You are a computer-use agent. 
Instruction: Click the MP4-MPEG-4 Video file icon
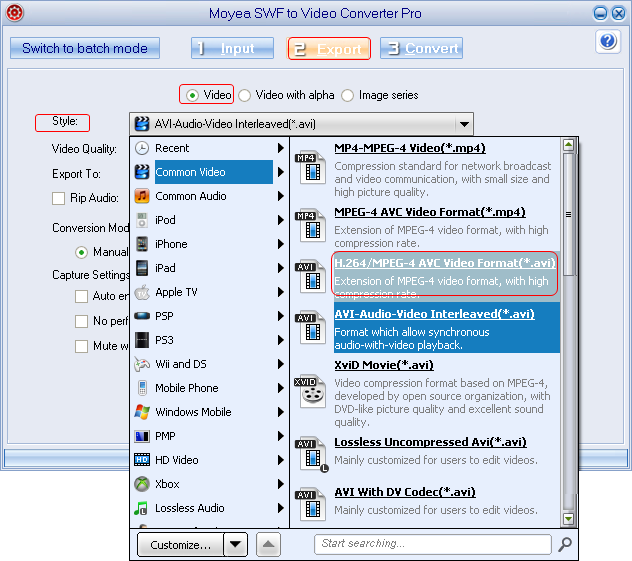[310, 167]
